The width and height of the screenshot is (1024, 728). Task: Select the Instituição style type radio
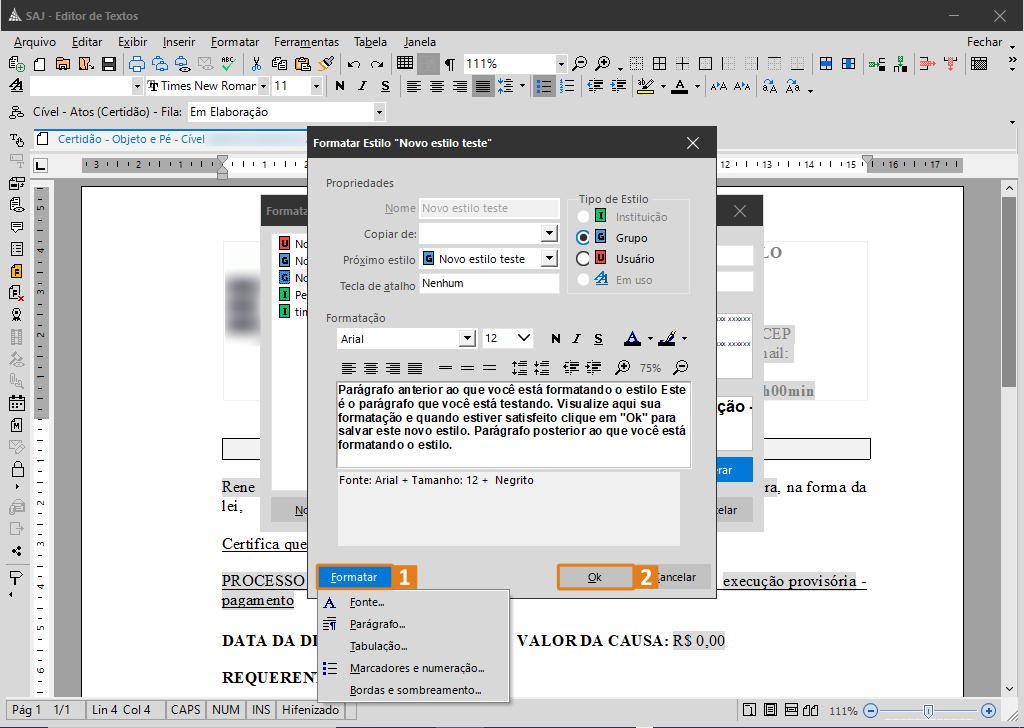point(583,217)
